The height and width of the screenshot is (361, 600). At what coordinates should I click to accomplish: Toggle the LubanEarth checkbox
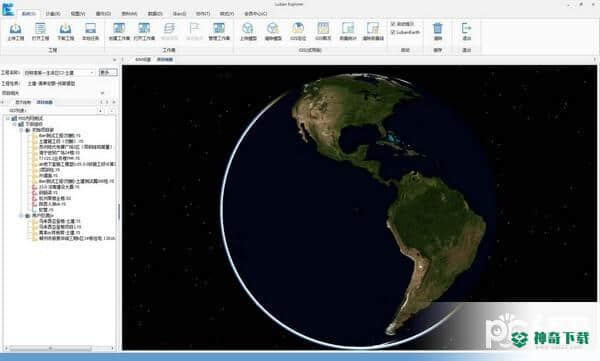coord(393,33)
